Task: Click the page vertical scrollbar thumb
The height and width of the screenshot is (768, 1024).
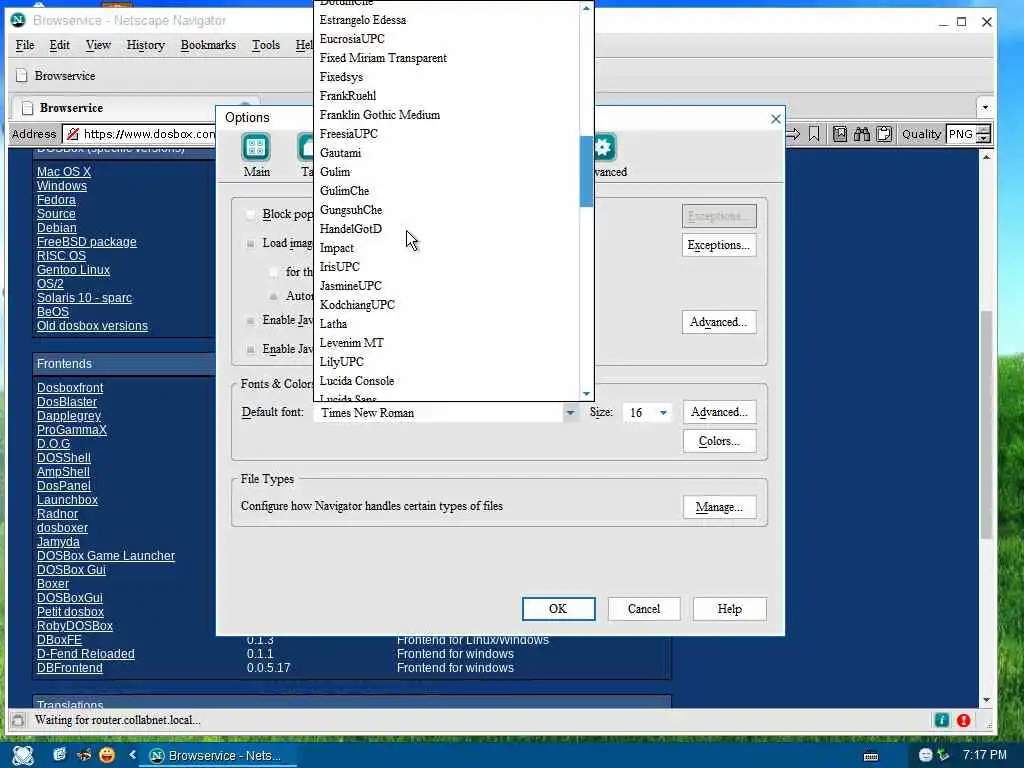Action: 986,424
